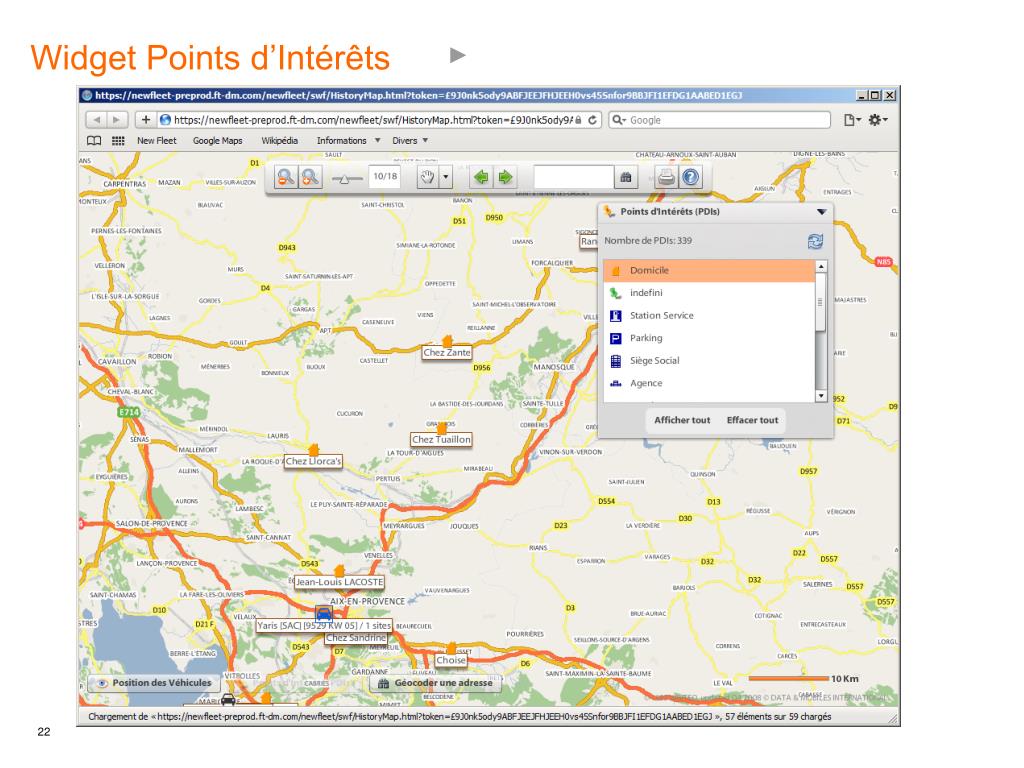Click the Chez Tuaillon house marker
Screen dimensions: 1024x768
point(442,428)
